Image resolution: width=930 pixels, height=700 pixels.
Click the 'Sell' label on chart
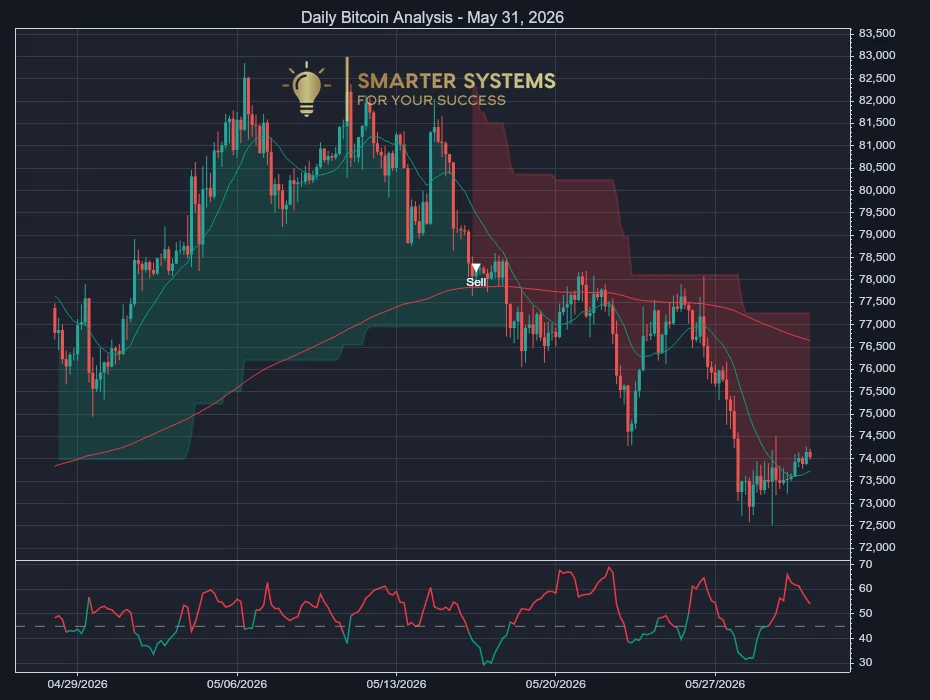click(x=476, y=282)
